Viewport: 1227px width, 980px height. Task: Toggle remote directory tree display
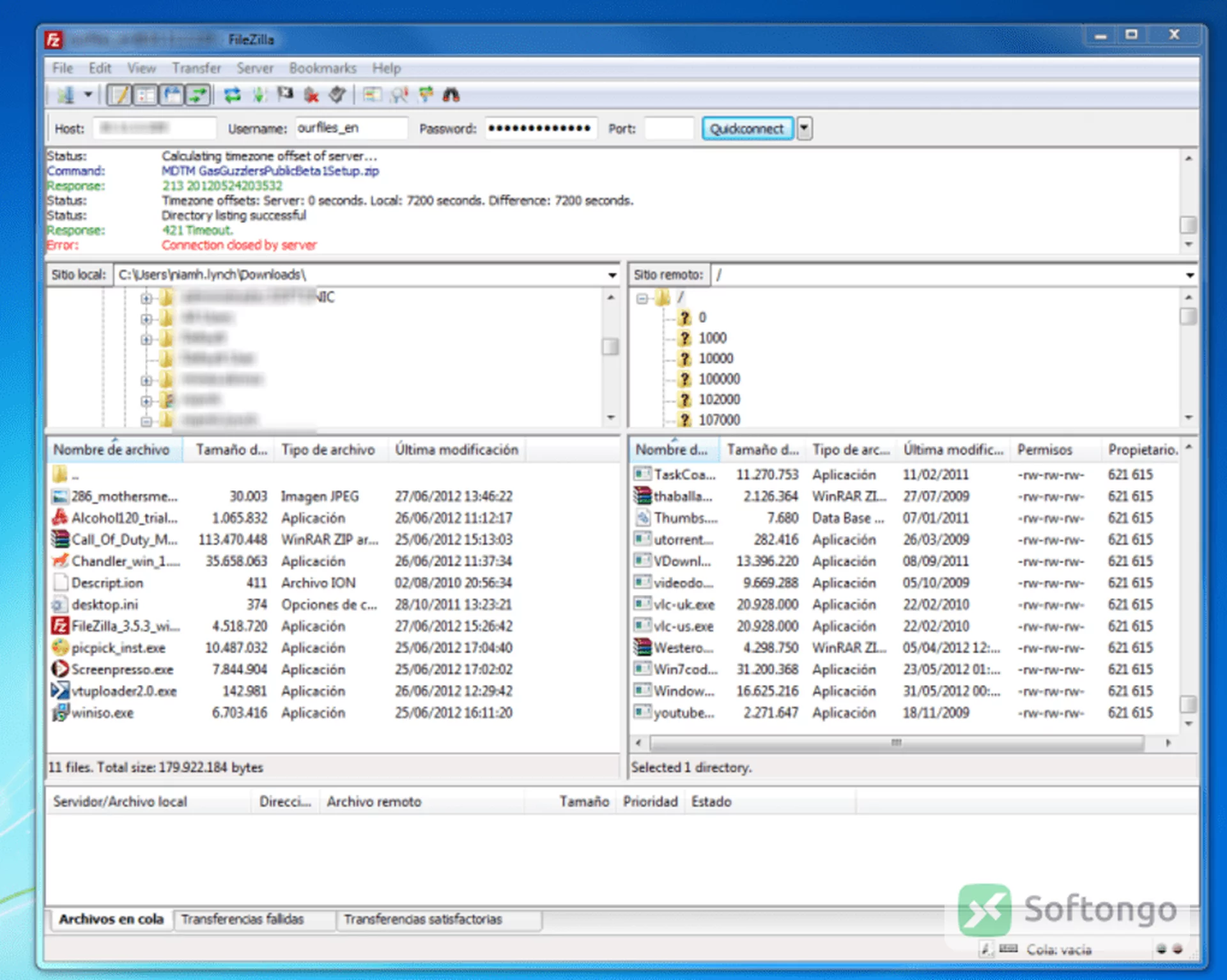click(x=171, y=95)
